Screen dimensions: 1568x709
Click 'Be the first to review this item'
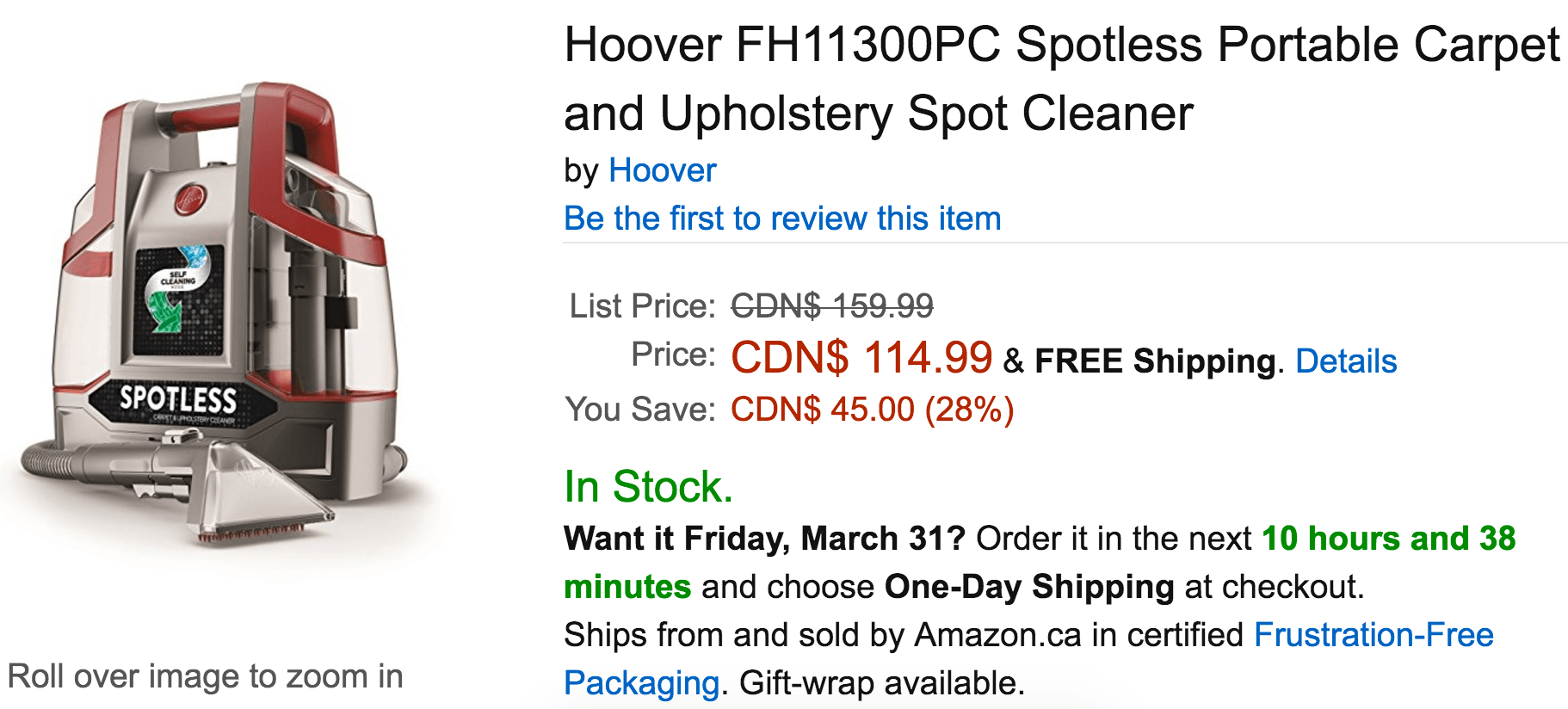(782, 219)
